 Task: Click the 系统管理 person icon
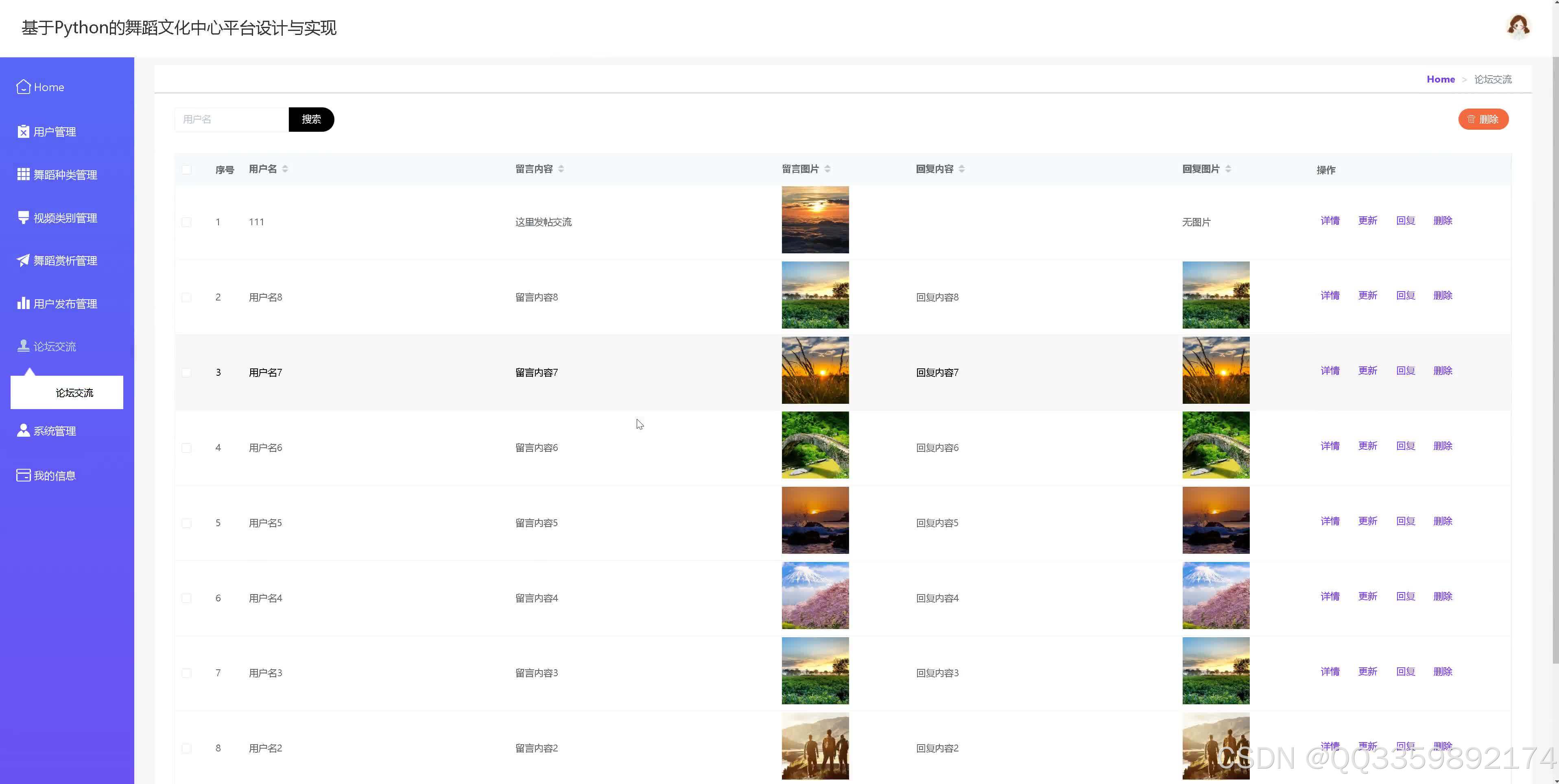23,430
